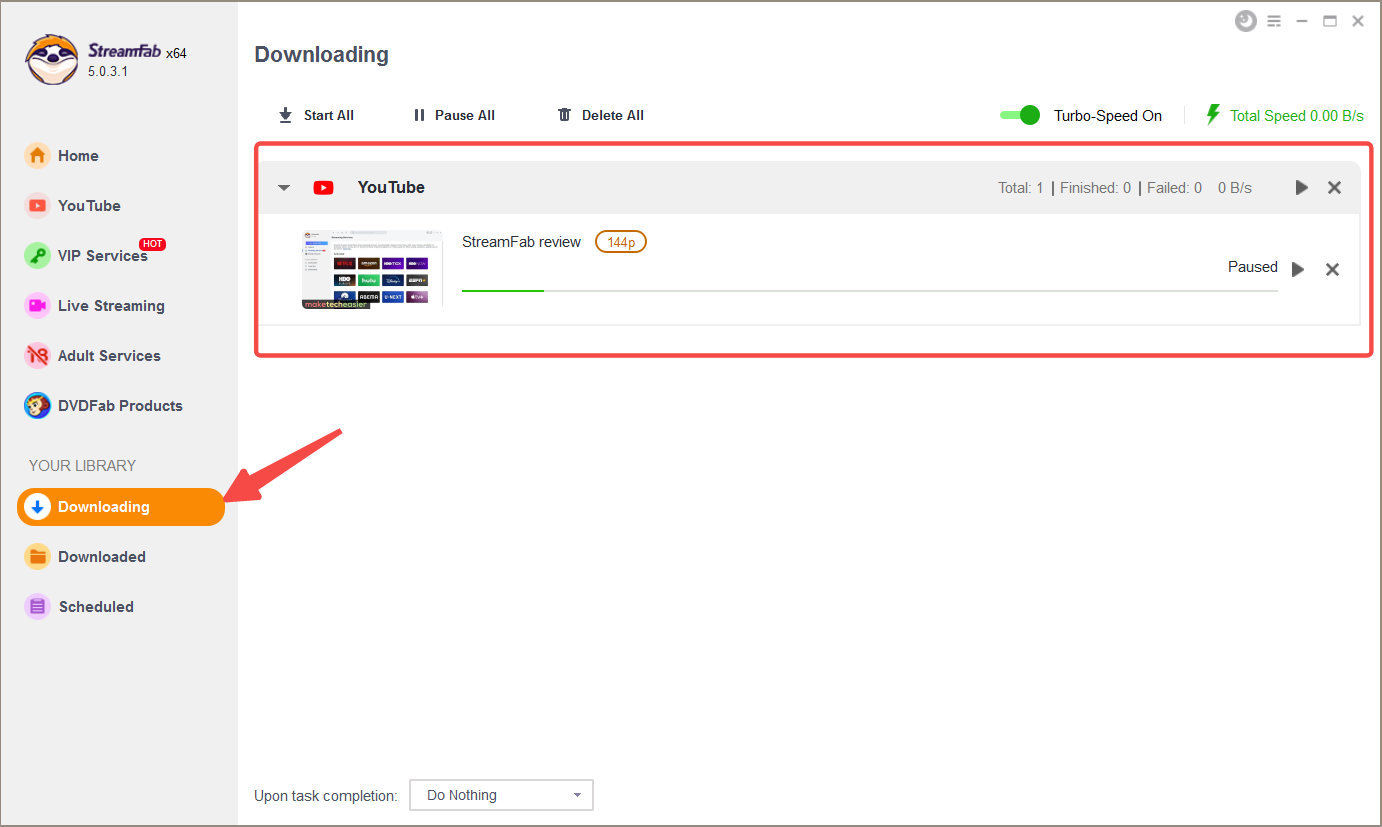1382x827 pixels.
Task: Collapse the YouTube download group
Action: [x=284, y=188]
